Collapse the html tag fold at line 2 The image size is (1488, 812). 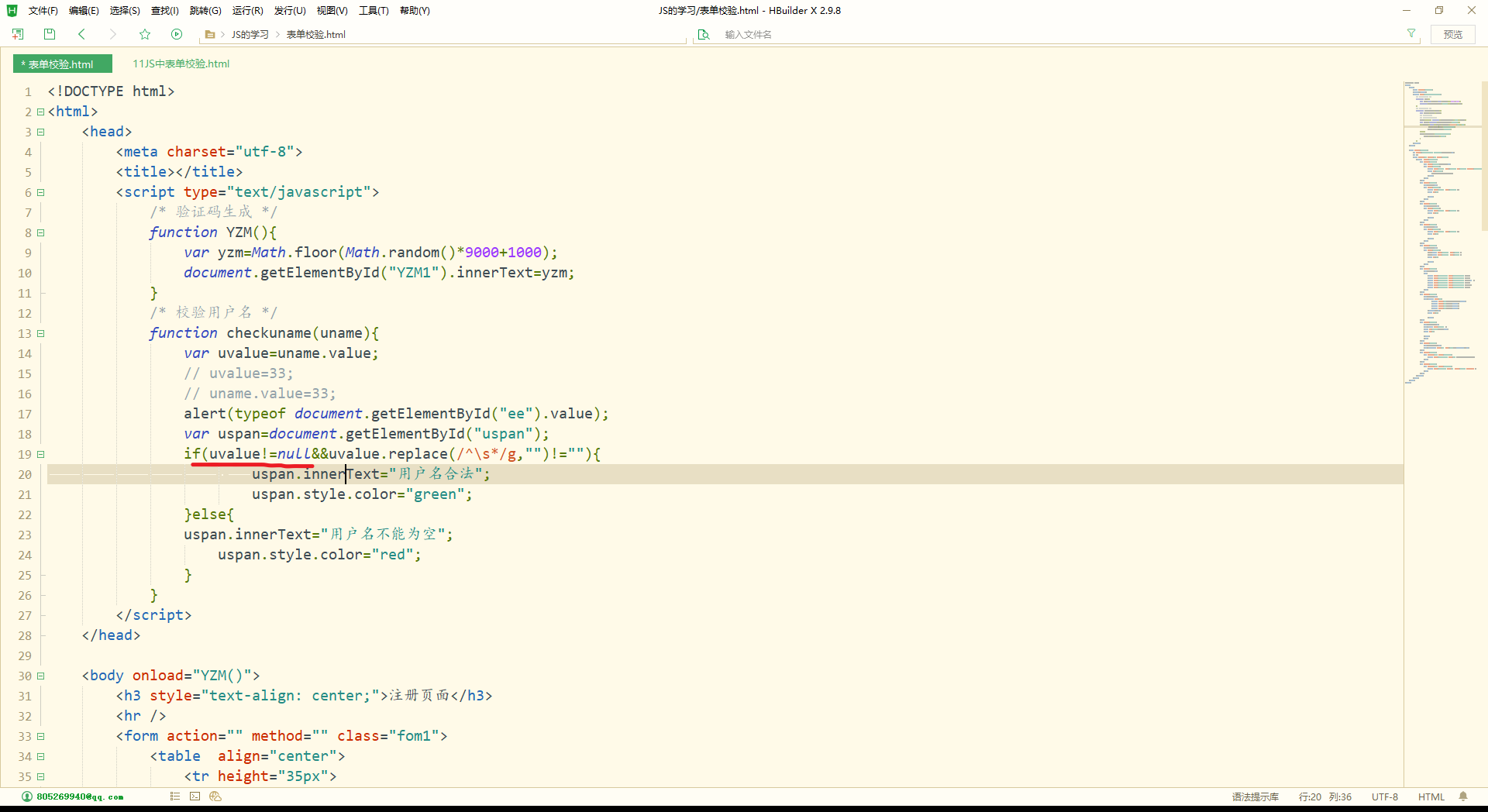[x=40, y=112]
